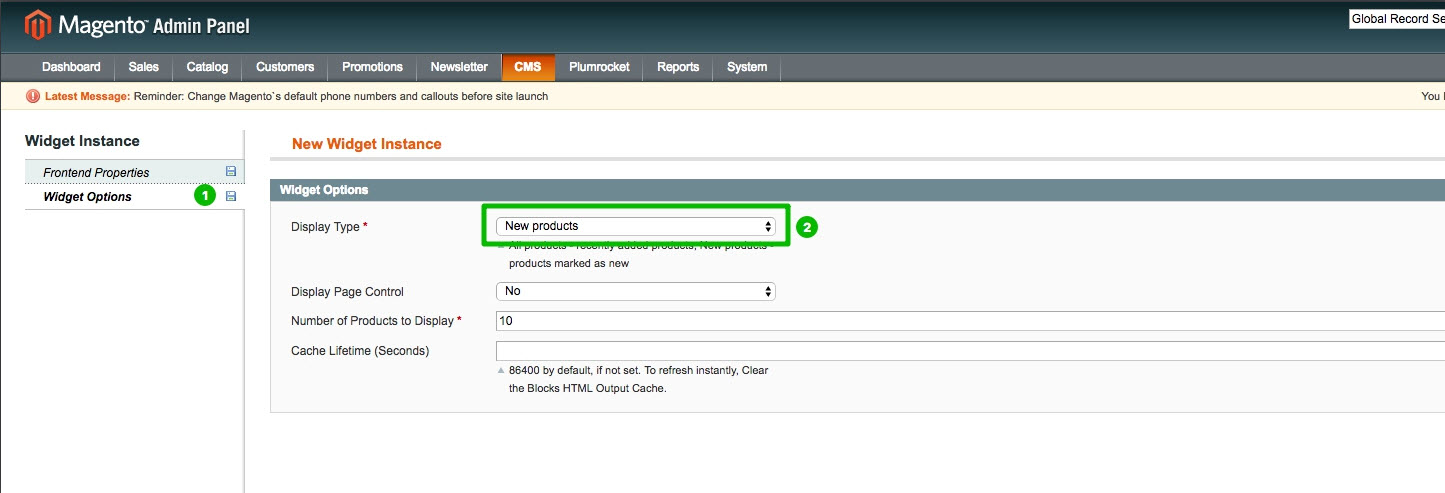The image size is (1445, 493).
Task: Select the CMS menu item
Action: point(527,67)
